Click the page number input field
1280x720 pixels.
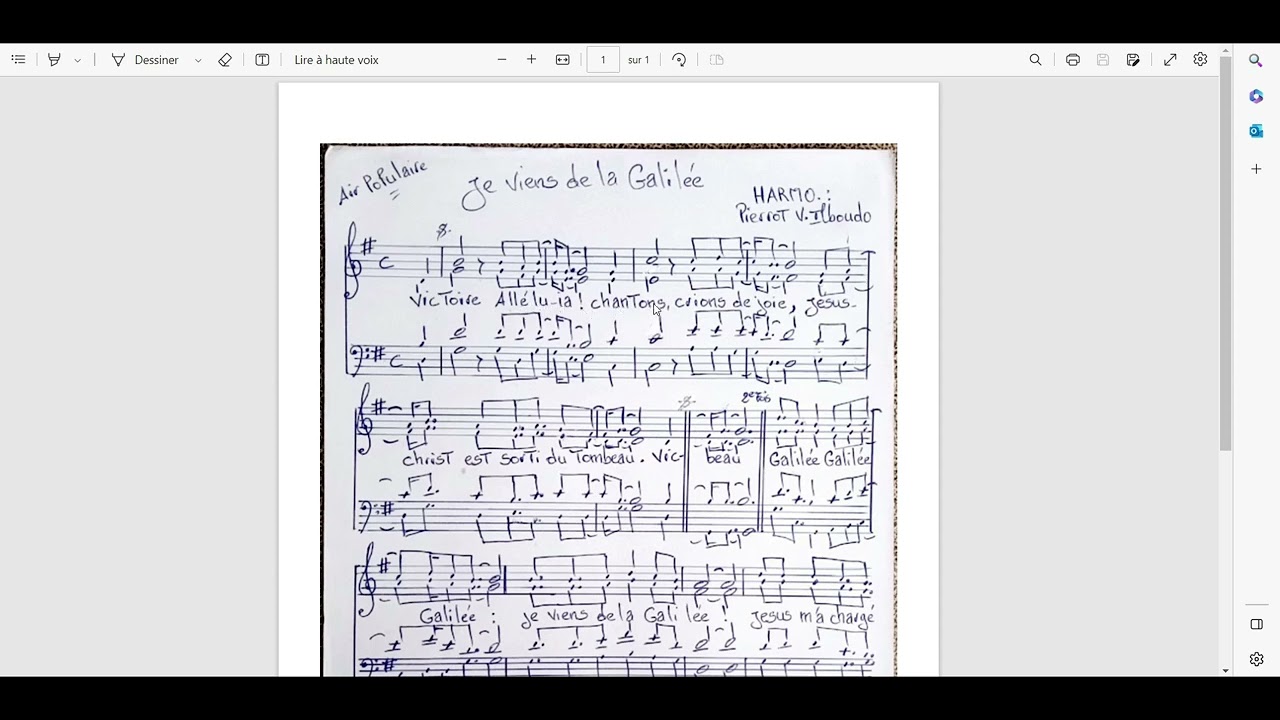pos(603,60)
